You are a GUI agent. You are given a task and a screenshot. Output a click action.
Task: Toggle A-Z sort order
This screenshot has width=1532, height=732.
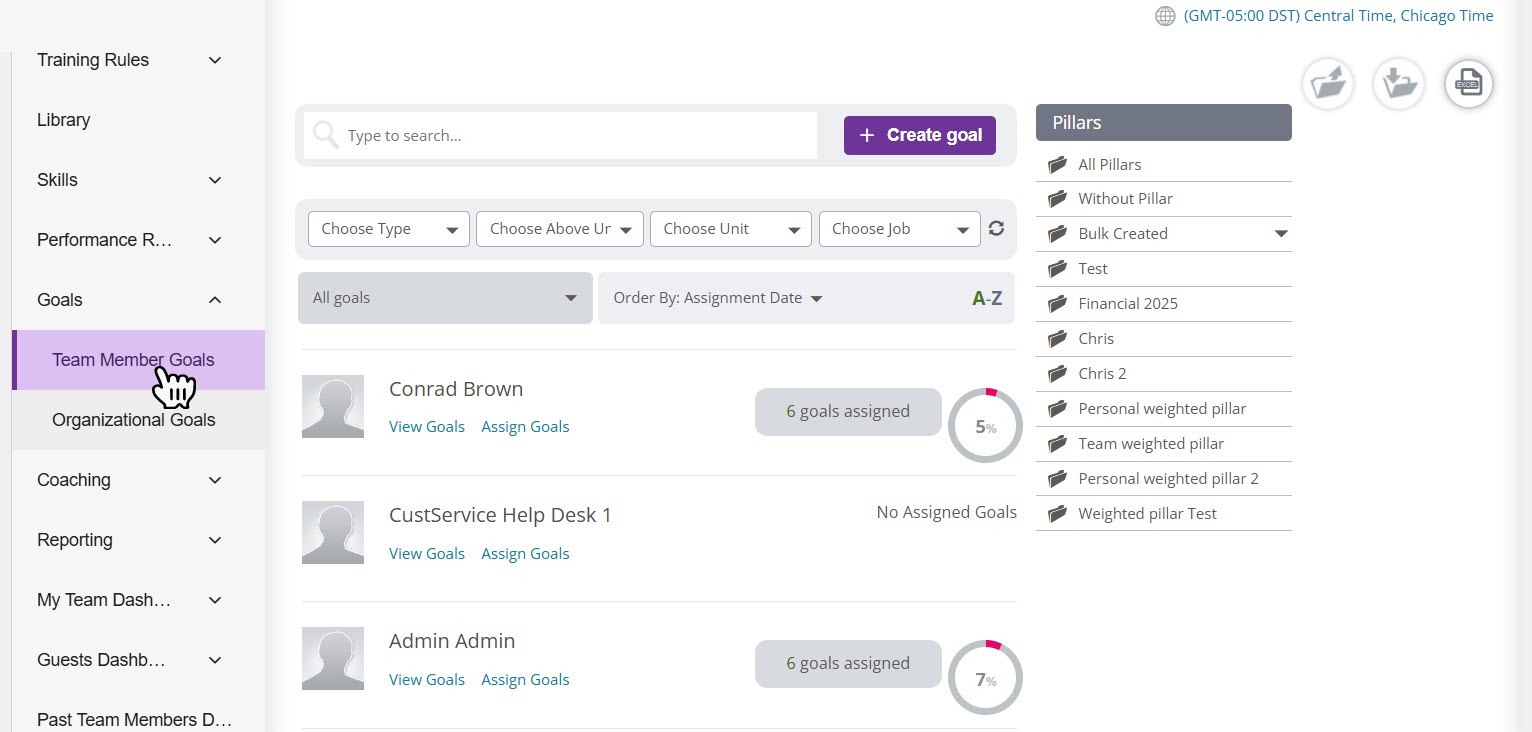pos(986,298)
